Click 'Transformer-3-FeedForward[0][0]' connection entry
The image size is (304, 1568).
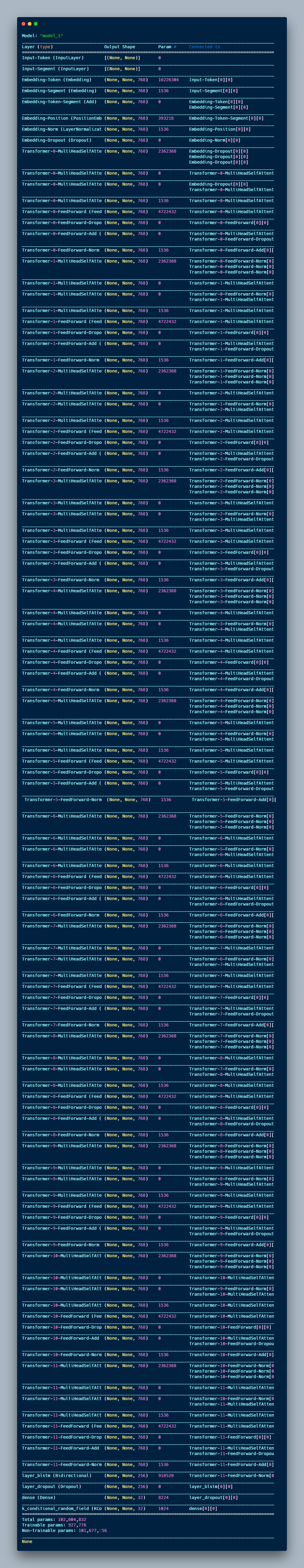point(229,552)
